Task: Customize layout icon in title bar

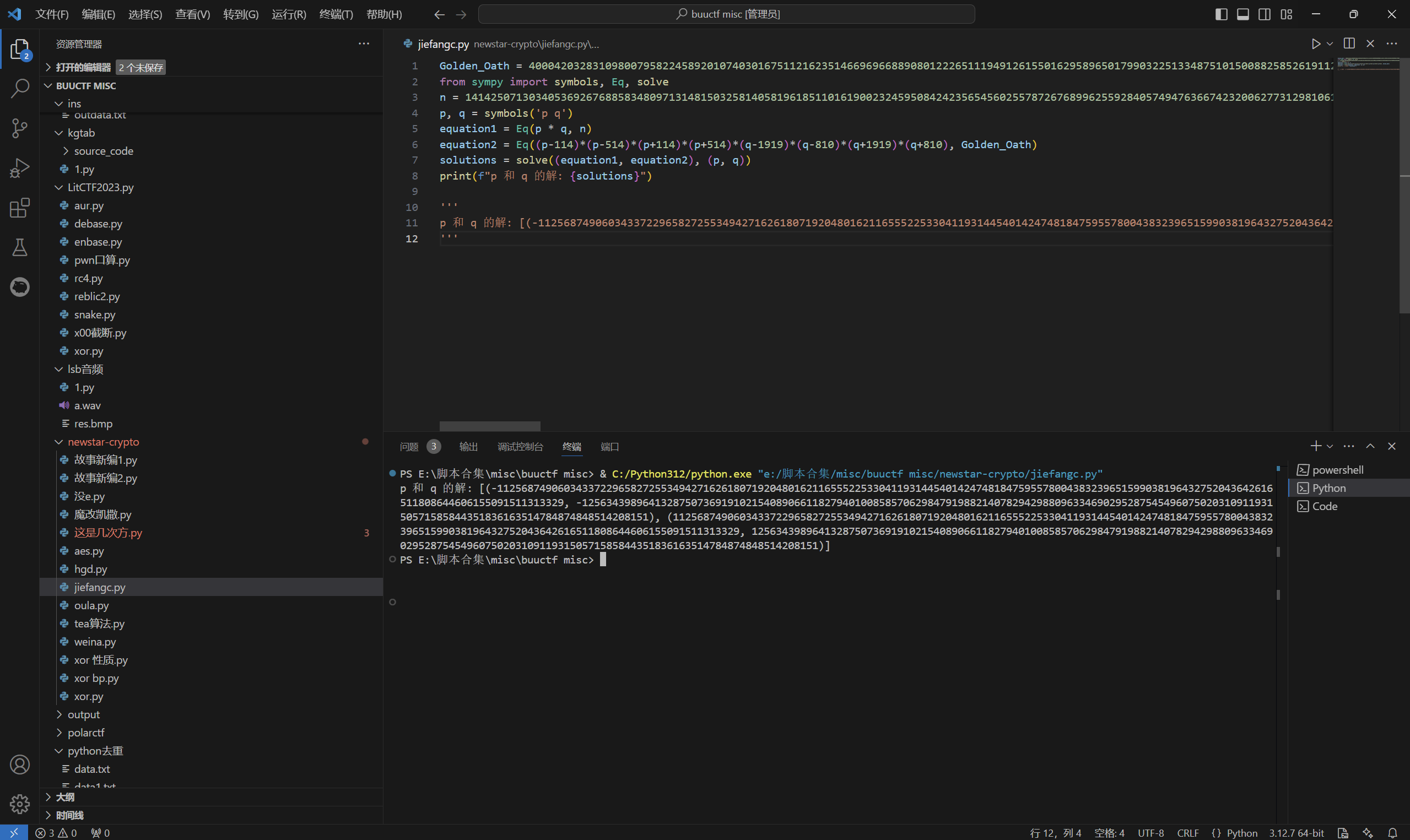Action: pyautogui.click(x=1287, y=14)
